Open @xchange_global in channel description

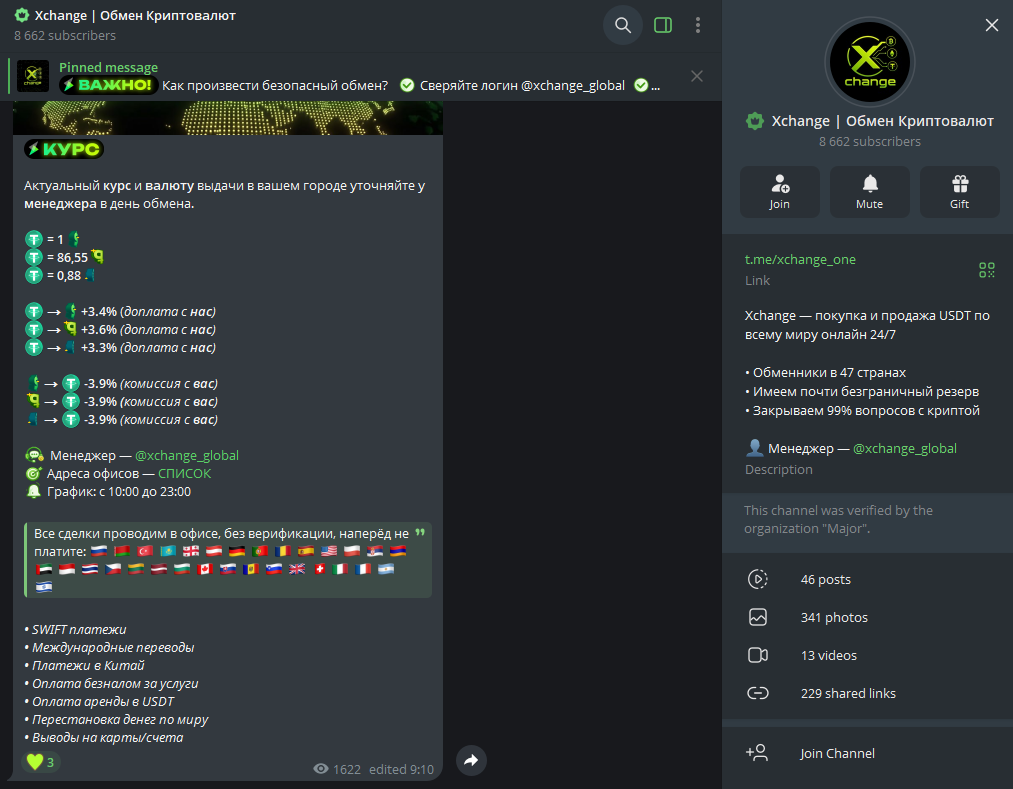(904, 448)
